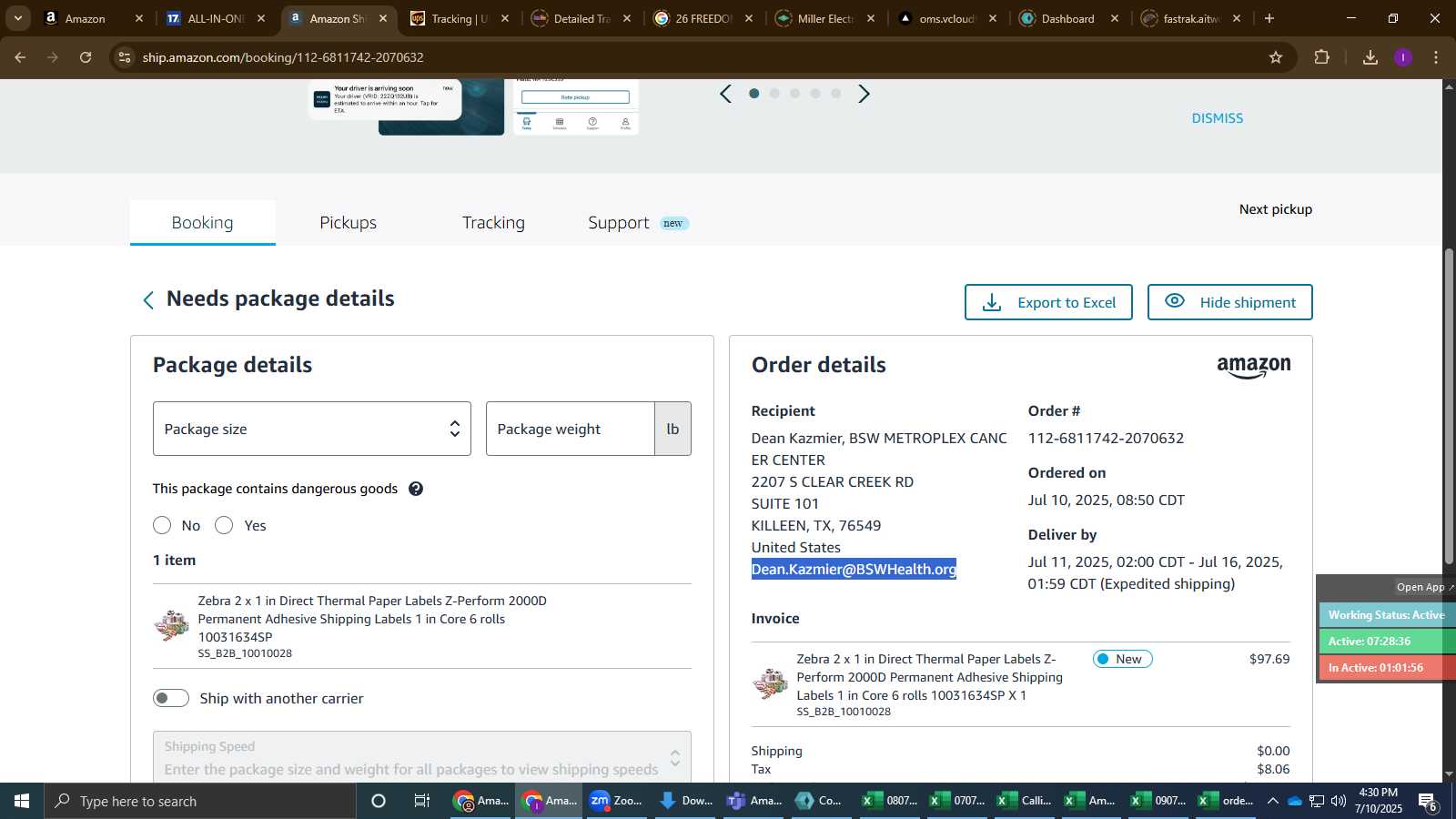Open the Chrome profile avatar
The height and width of the screenshot is (819, 1456).
click(x=1403, y=57)
